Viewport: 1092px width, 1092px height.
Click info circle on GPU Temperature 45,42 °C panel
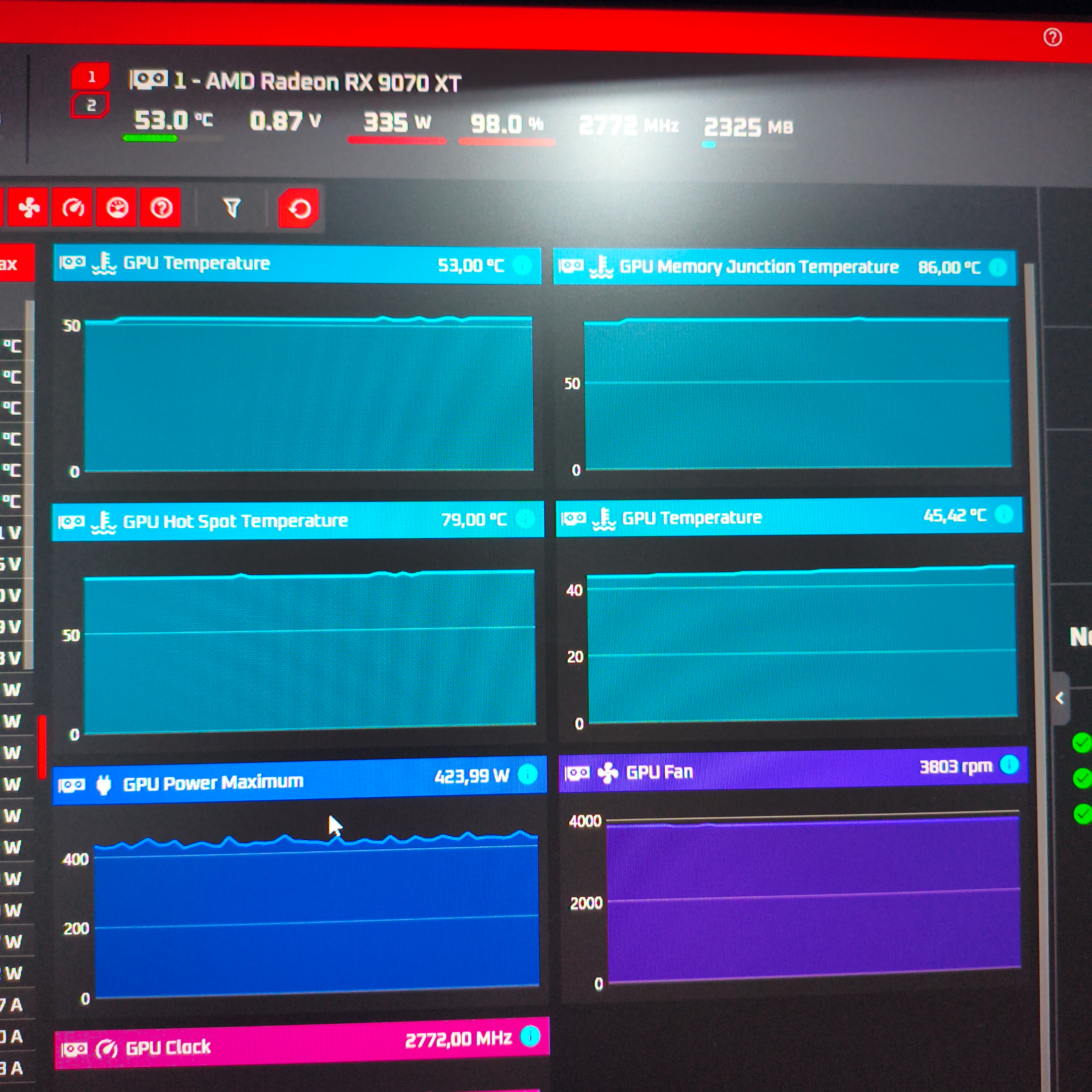[1005, 514]
